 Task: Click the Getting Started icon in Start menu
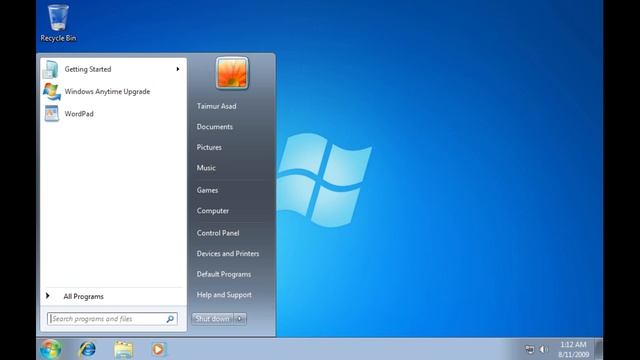tap(51, 69)
